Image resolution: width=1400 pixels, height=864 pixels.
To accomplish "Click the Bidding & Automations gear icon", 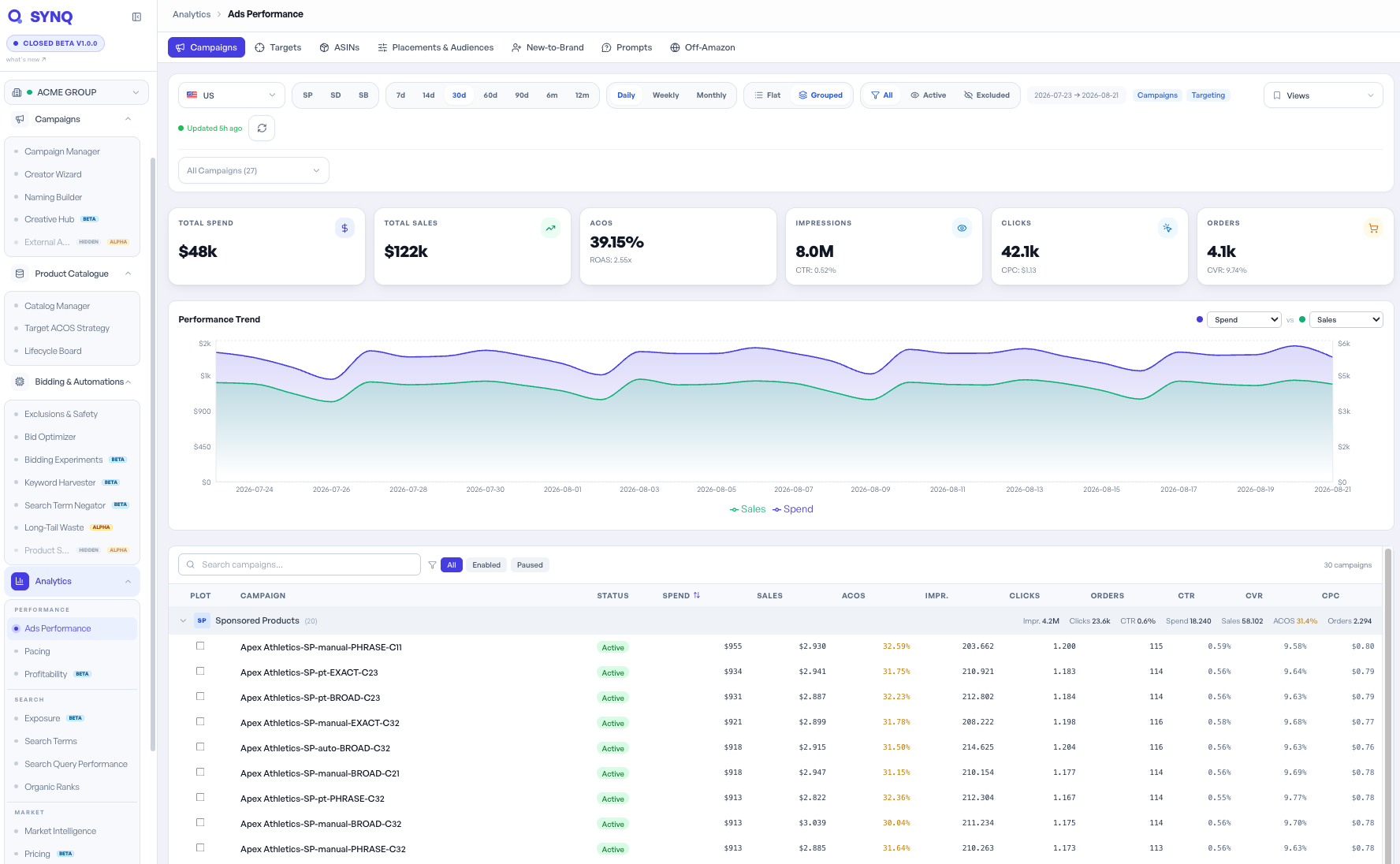I will [x=20, y=382].
